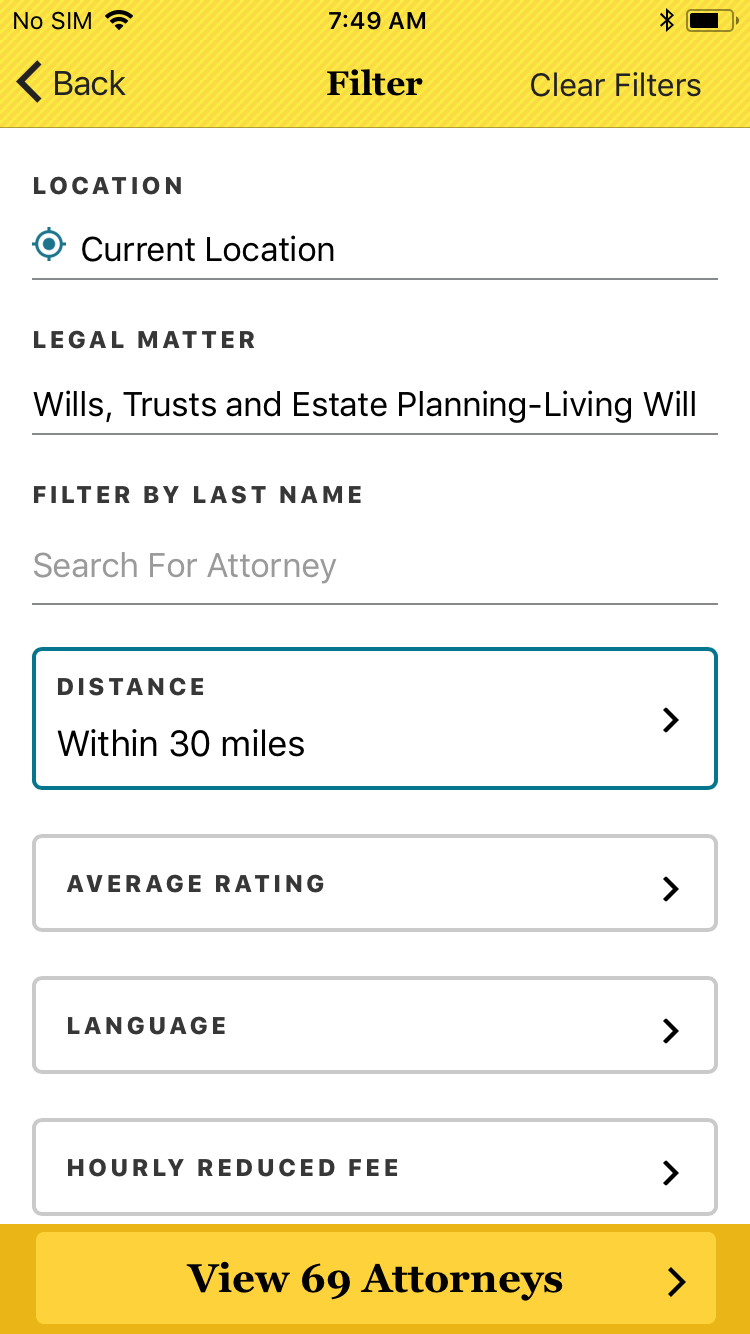Screen dimensions: 750x1334
Task: Tap arrow on View 69 Attorneys button
Action: [x=677, y=1281]
